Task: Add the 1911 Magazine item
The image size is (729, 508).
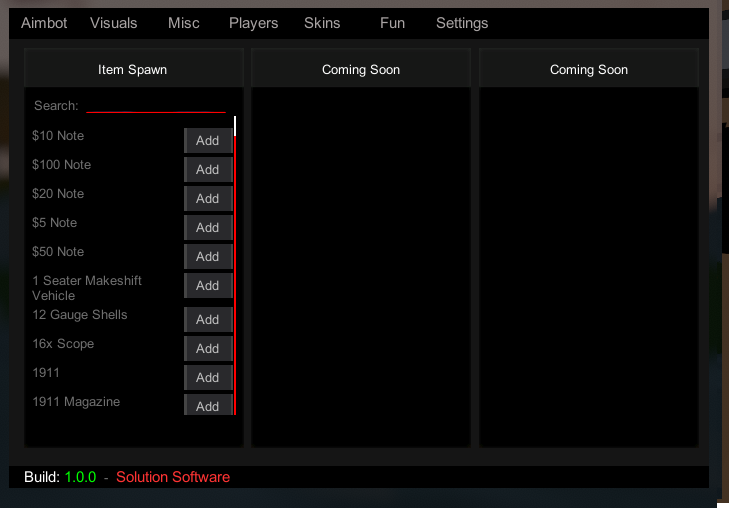Action: [x=208, y=405]
